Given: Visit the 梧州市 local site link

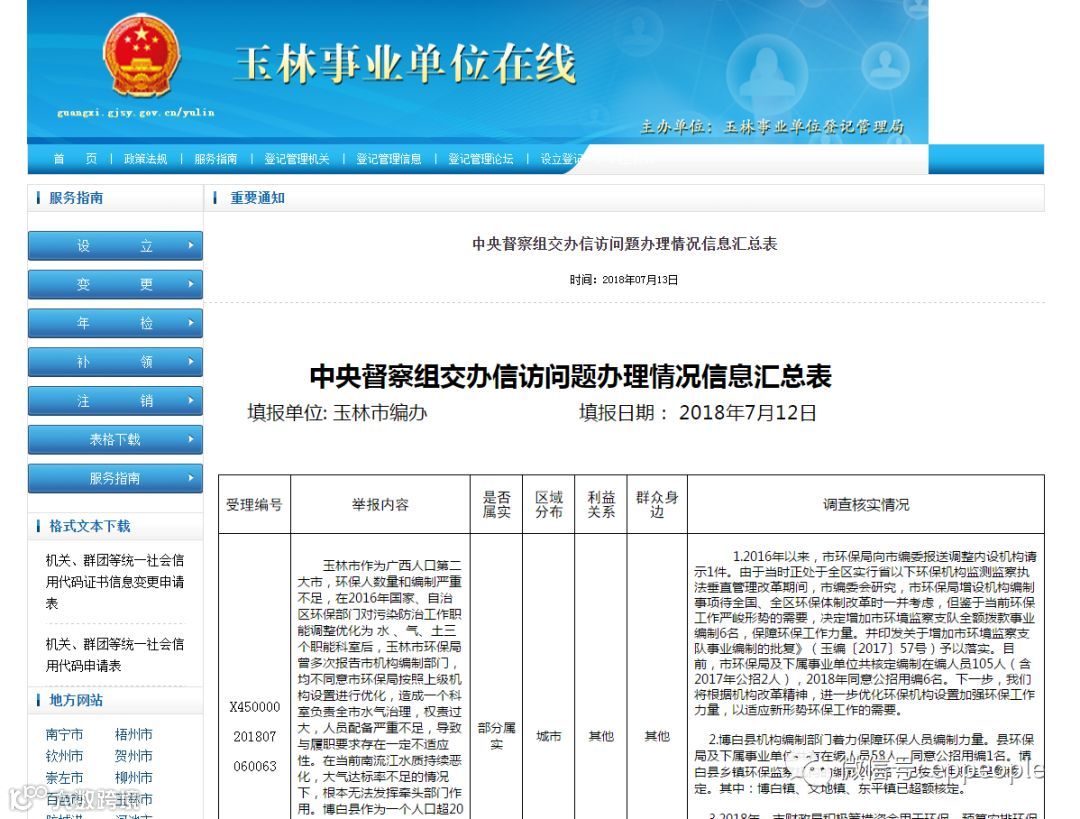Looking at the screenshot, I should pyautogui.click(x=134, y=734).
